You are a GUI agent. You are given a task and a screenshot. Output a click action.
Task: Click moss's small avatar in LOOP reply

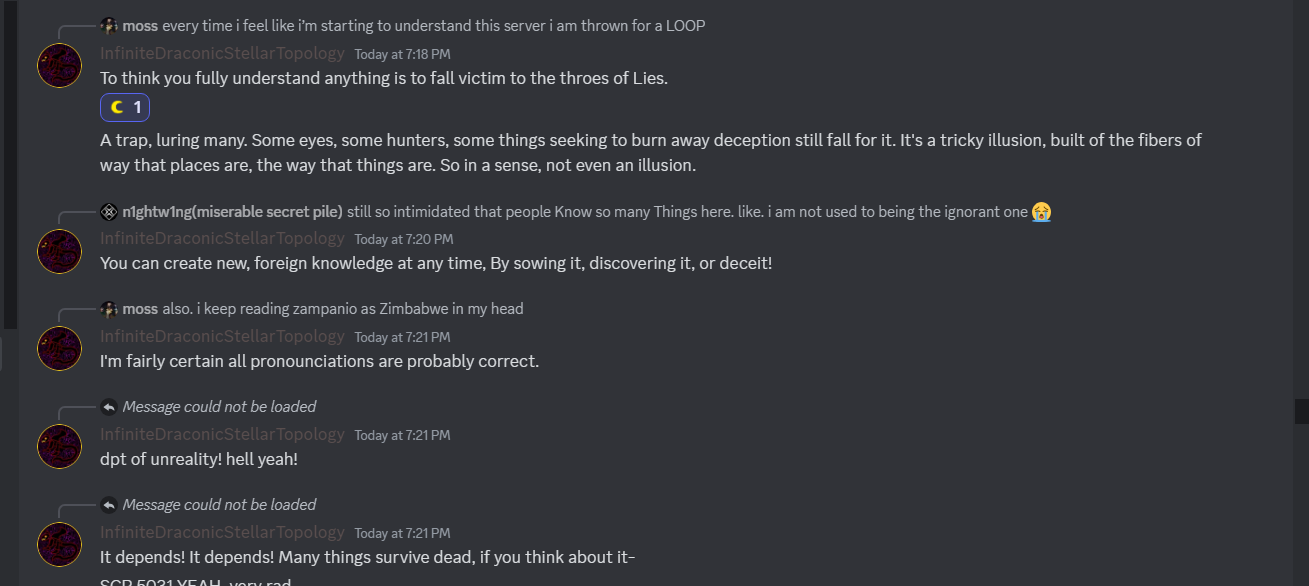(x=109, y=26)
